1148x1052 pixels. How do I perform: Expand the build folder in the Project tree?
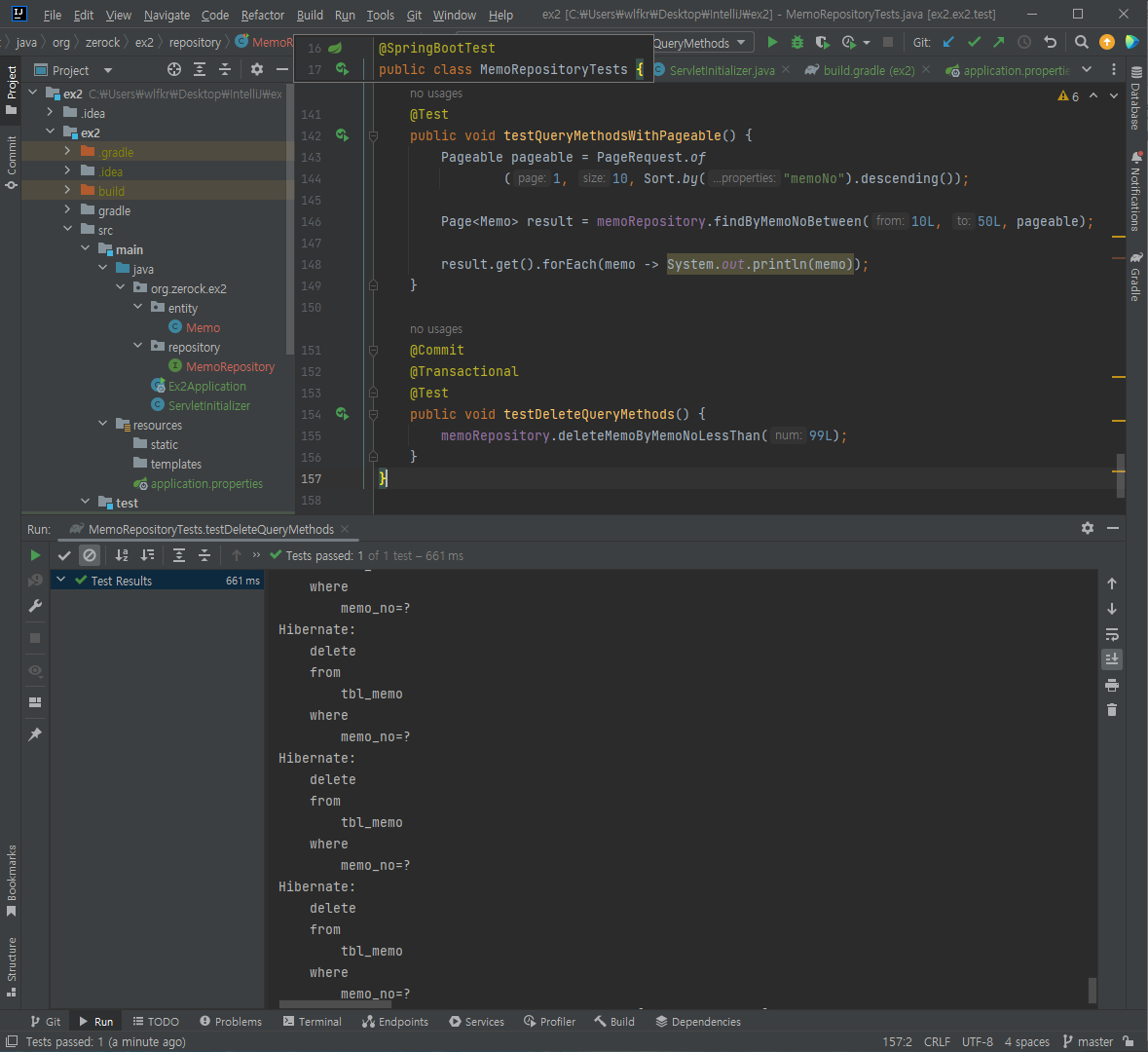[x=67, y=191]
